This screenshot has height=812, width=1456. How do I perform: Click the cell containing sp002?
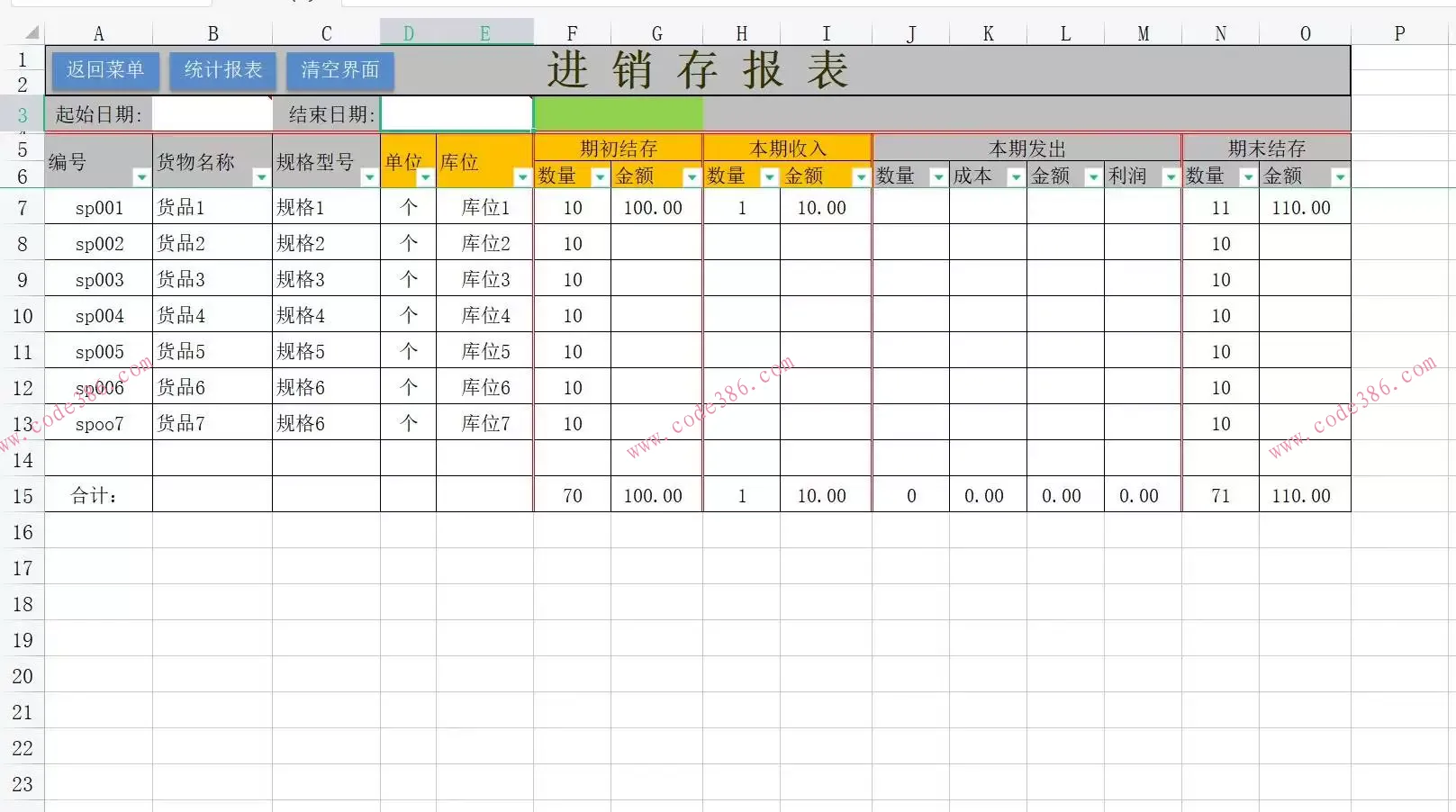click(x=99, y=244)
